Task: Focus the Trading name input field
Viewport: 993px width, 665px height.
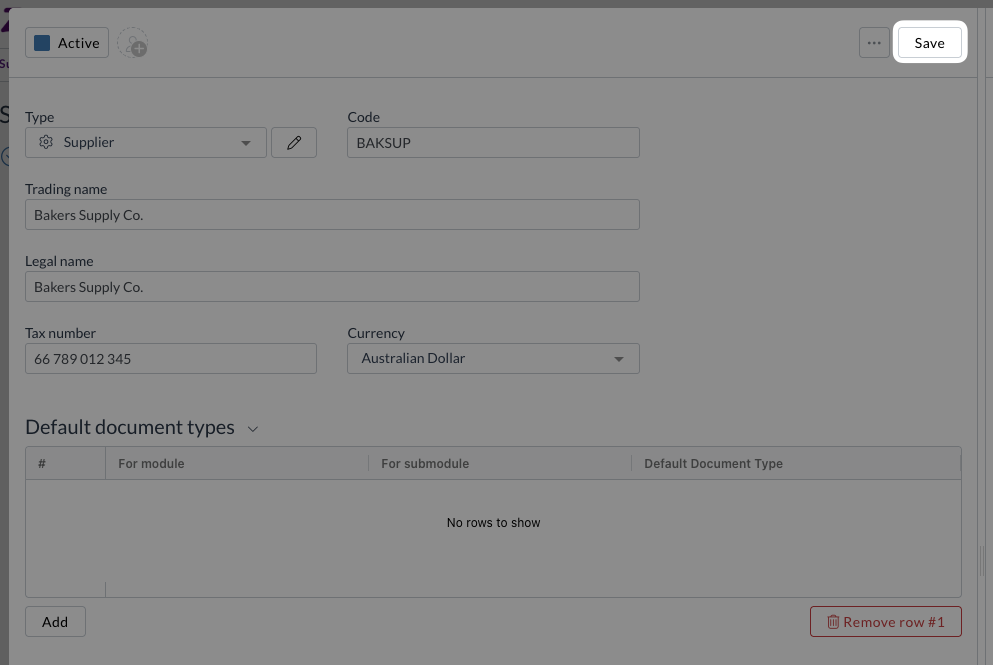Action: click(x=332, y=215)
